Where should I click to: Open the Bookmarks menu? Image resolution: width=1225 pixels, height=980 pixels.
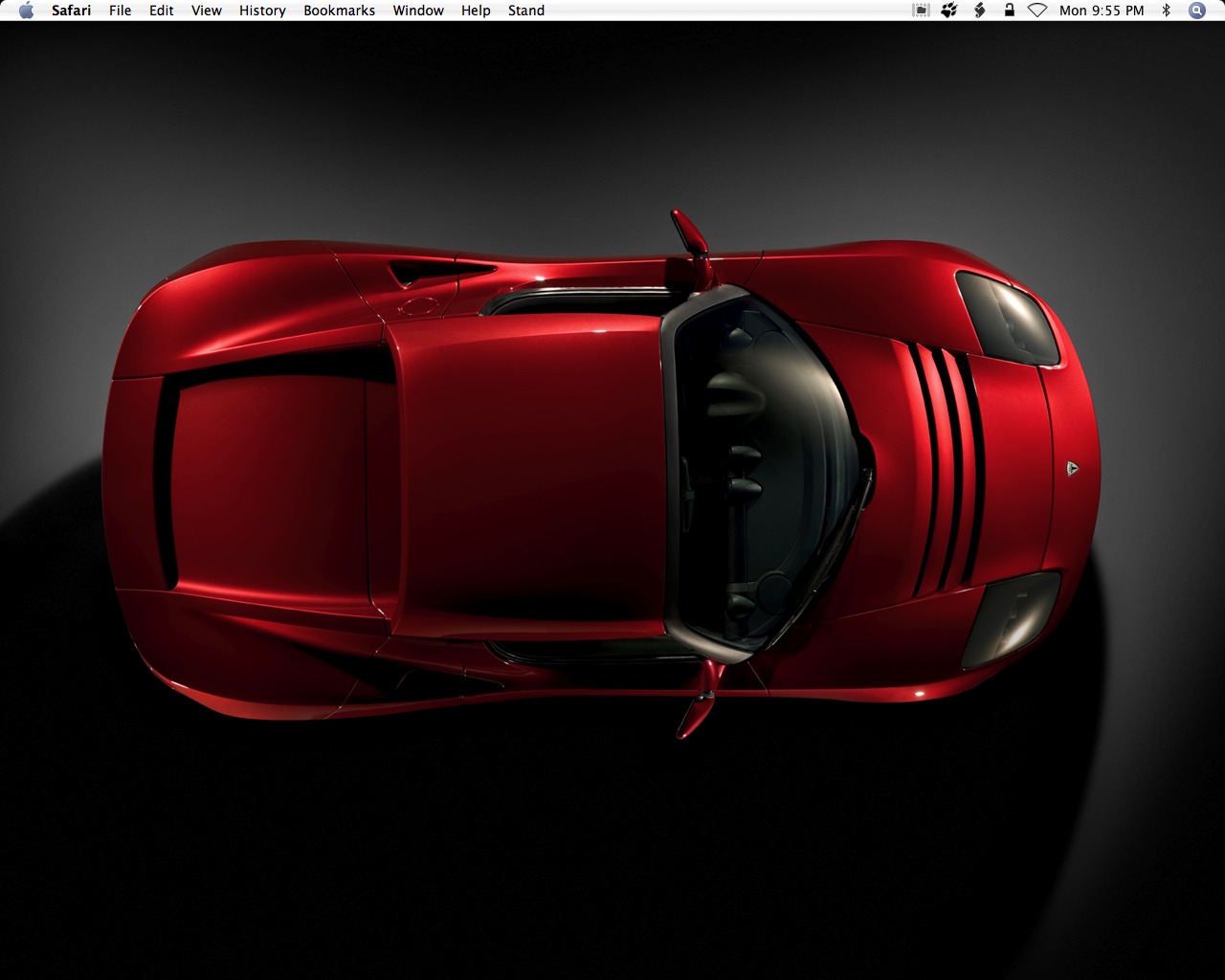[x=339, y=11]
